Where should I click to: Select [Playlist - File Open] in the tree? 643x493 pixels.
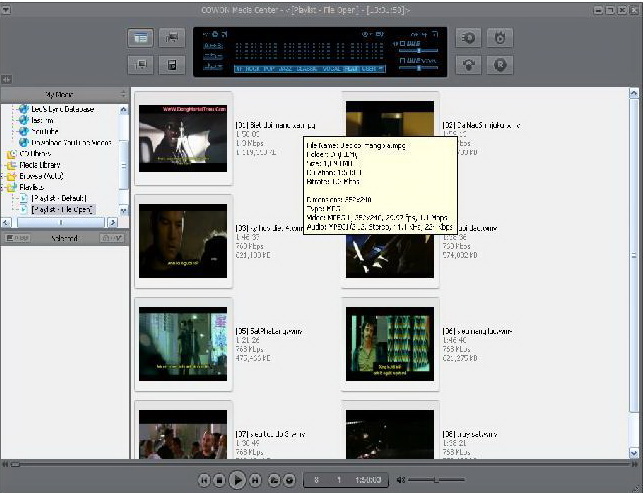(63, 209)
